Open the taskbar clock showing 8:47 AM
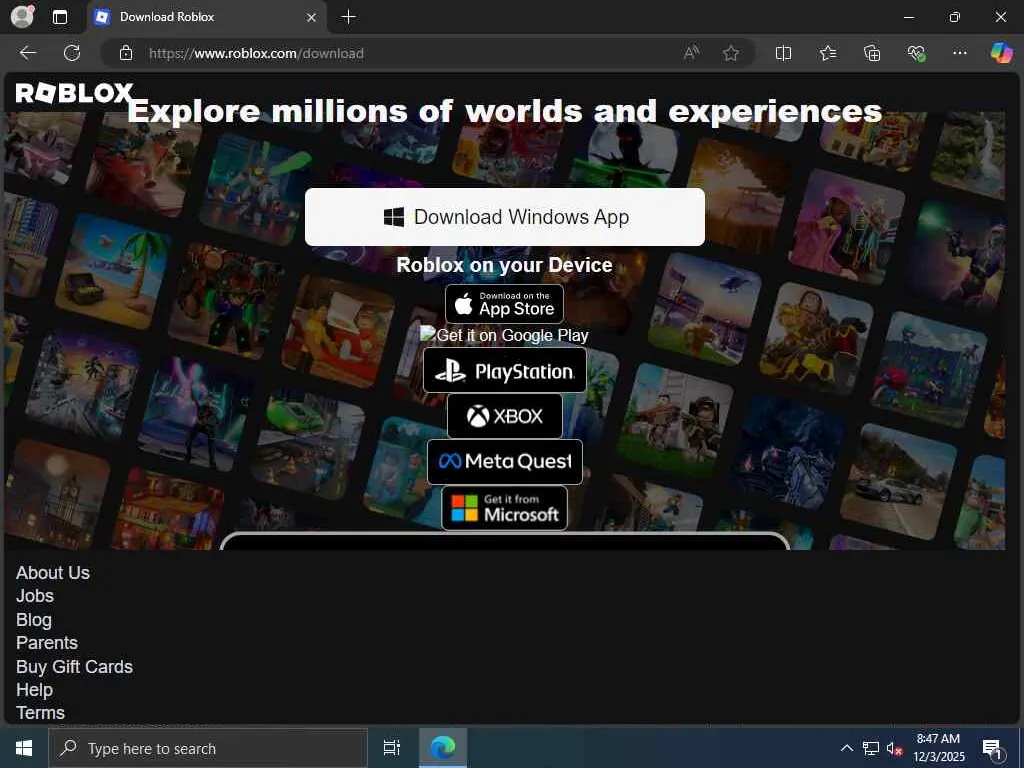Screen dimensions: 1024x768 938,748
